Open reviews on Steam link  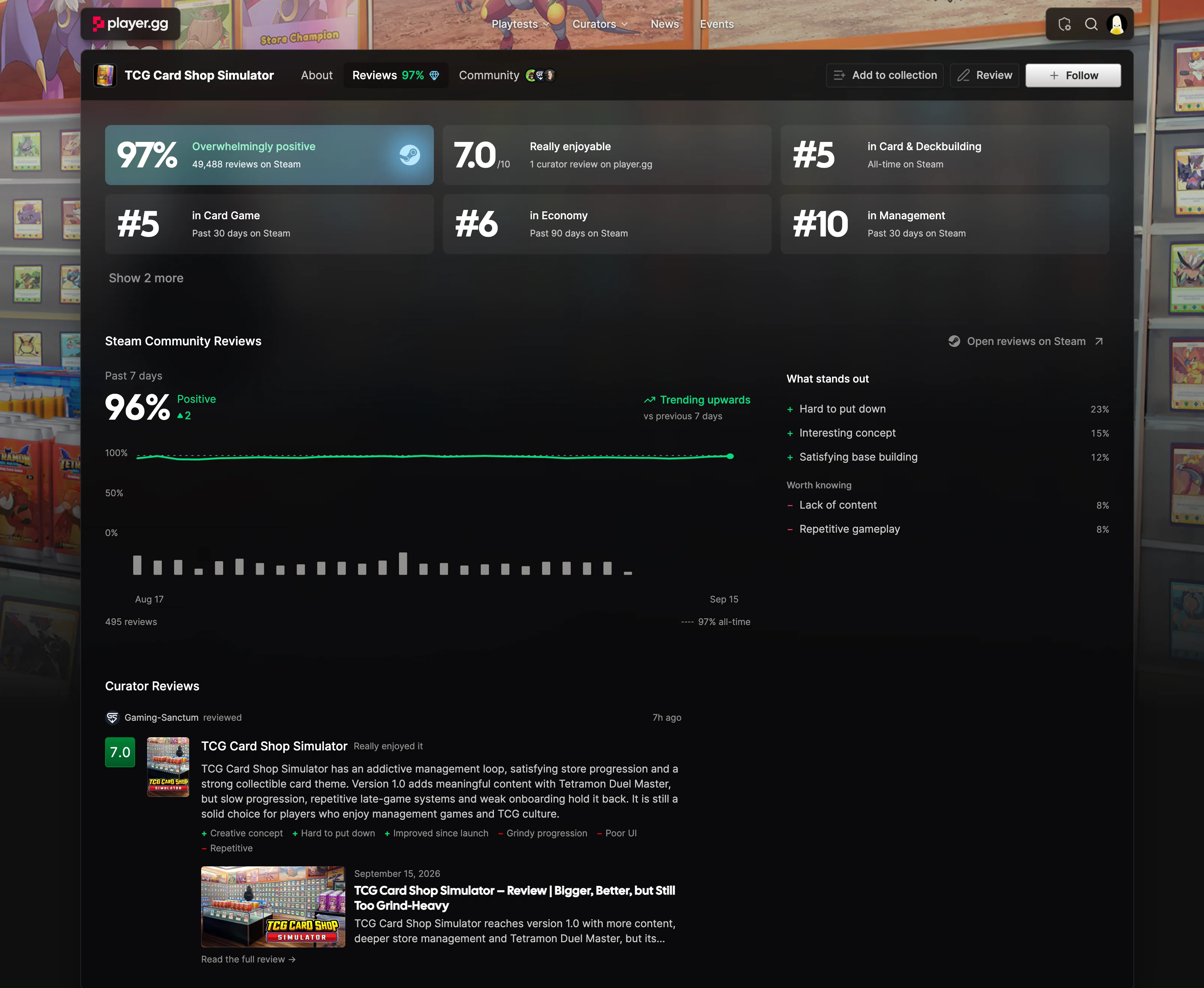(1026, 342)
